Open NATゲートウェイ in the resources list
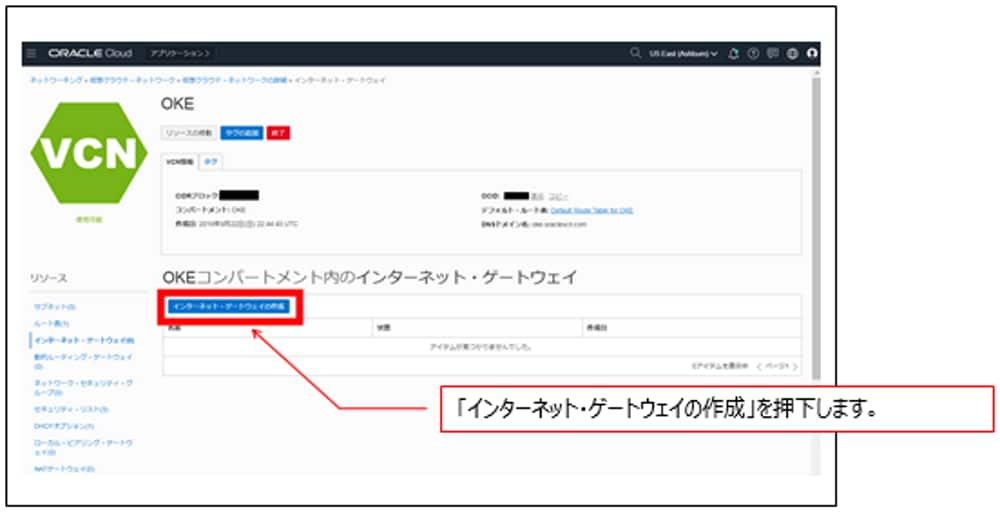 [64, 469]
